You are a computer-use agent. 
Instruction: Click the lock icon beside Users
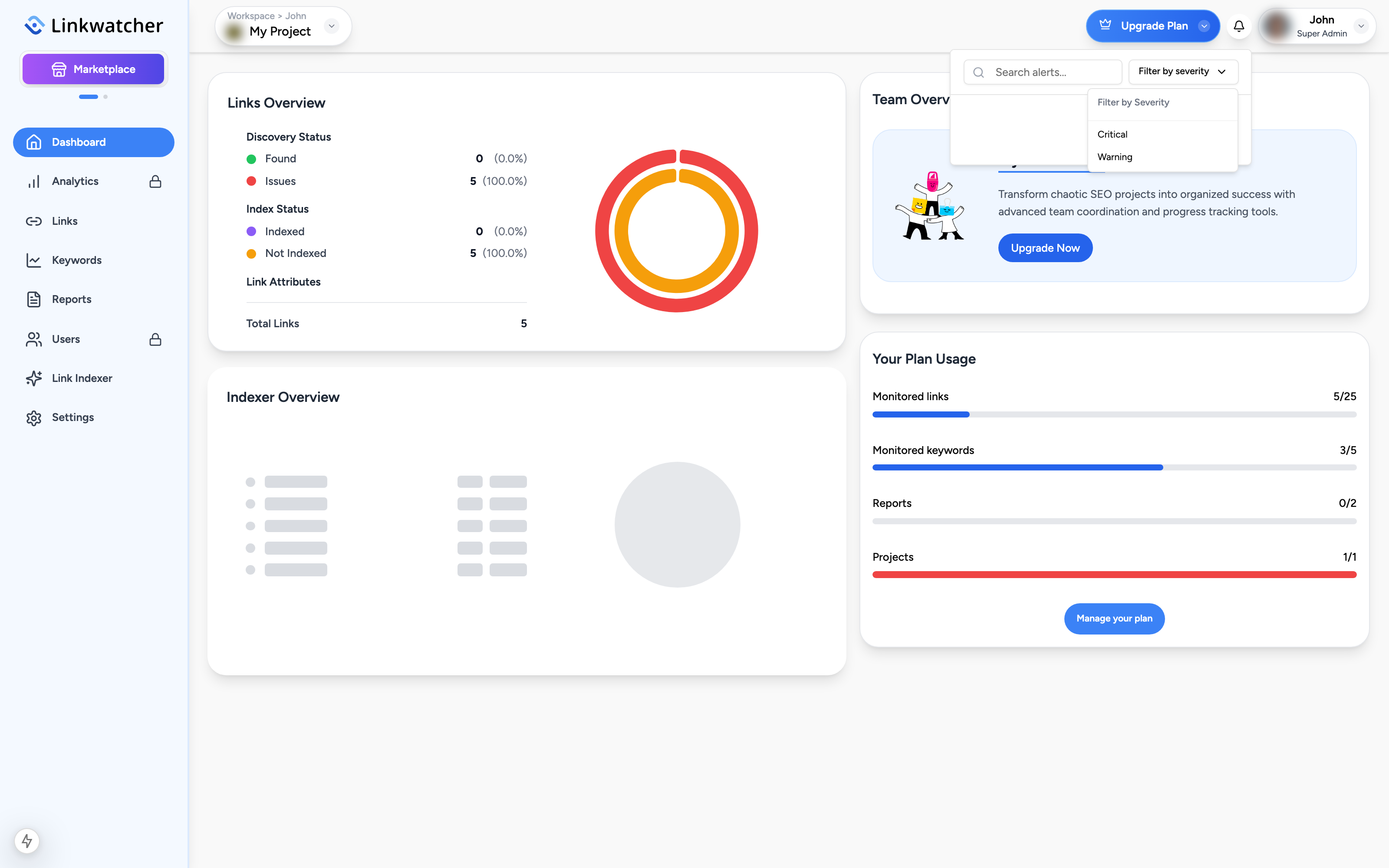[x=155, y=339]
